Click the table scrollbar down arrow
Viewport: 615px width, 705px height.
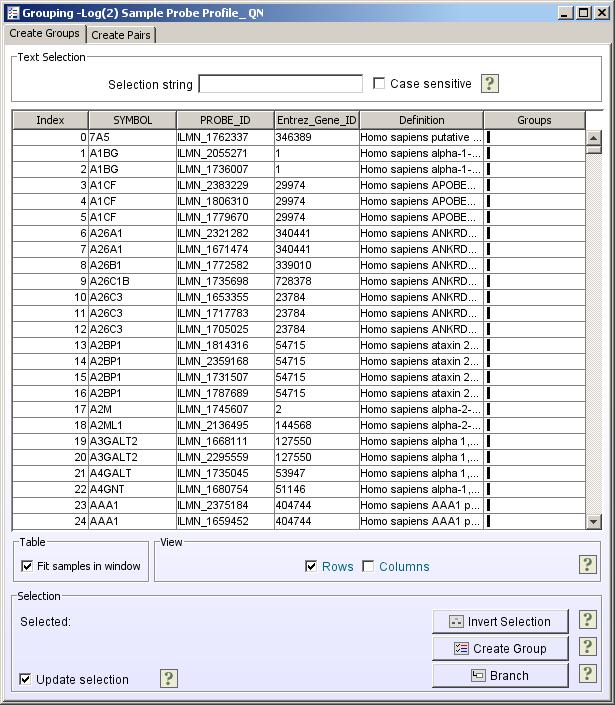point(593,522)
